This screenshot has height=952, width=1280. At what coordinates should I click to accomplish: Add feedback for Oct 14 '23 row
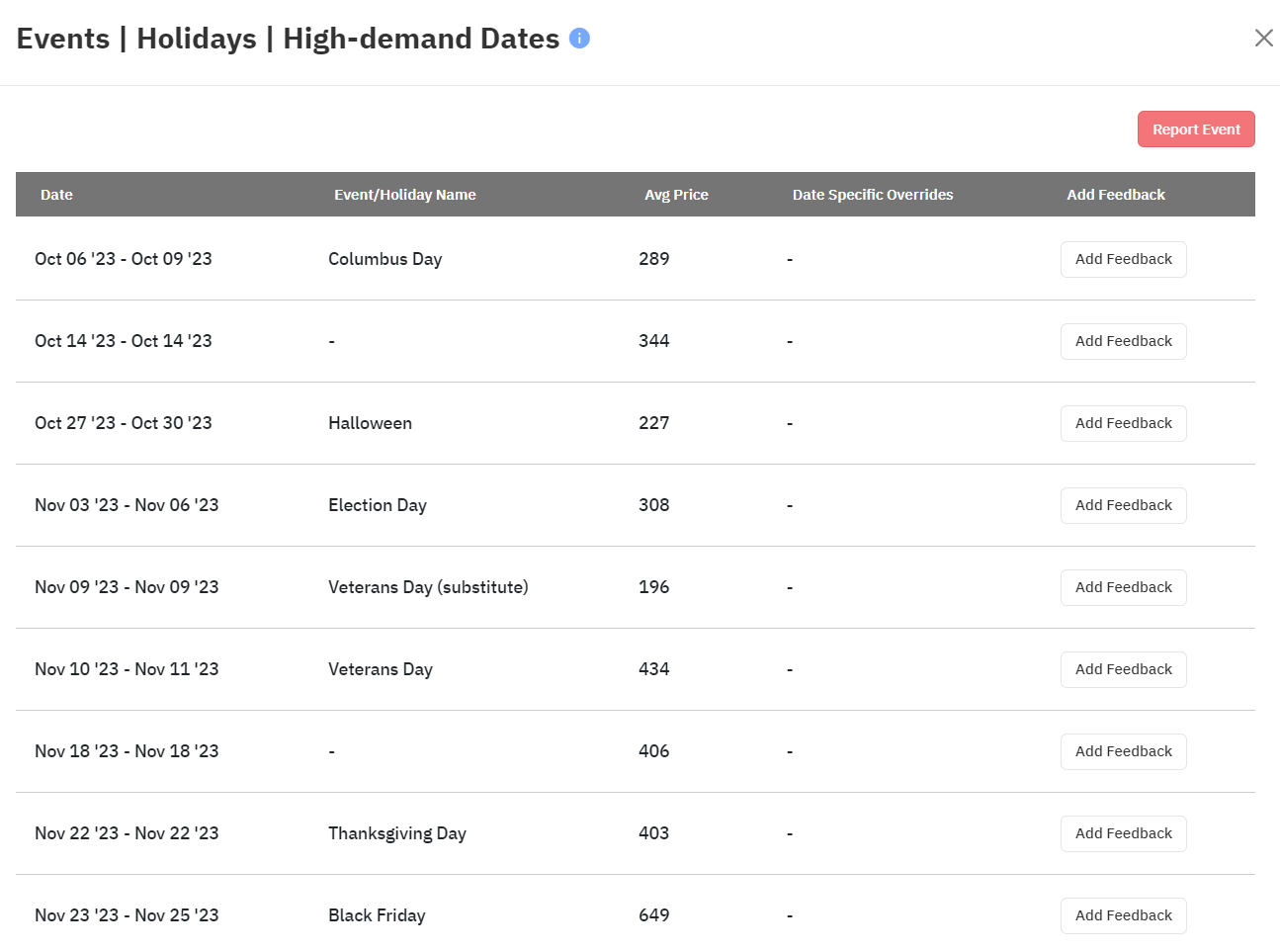click(x=1124, y=341)
